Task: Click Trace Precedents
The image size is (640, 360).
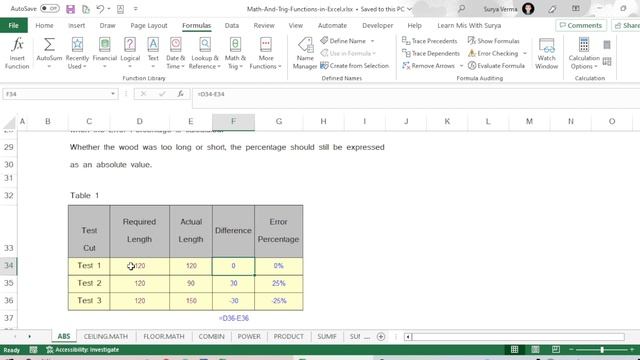Action: 430,41
